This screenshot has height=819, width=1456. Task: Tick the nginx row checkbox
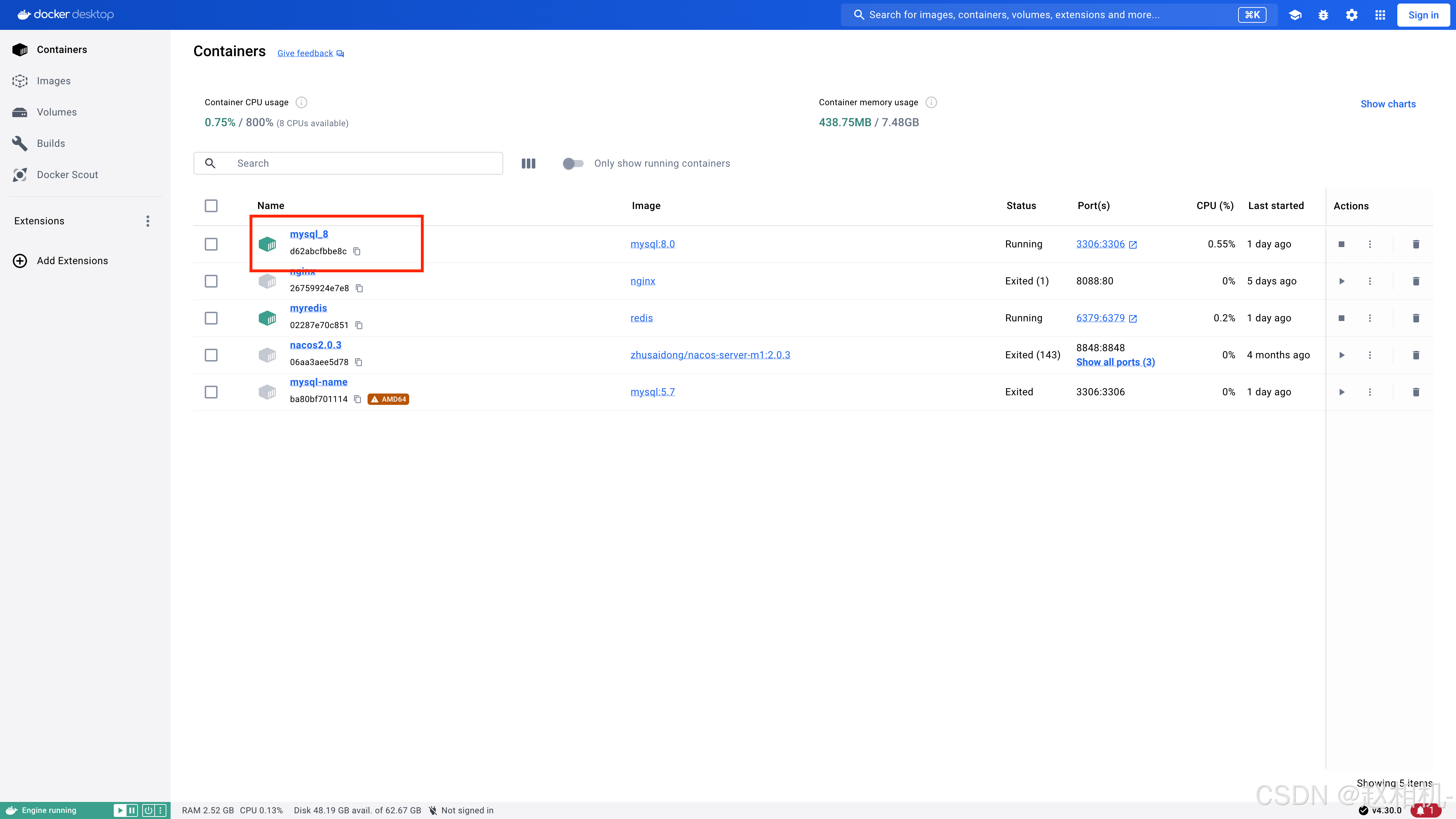pyautogui.click(x=211, y=281)
